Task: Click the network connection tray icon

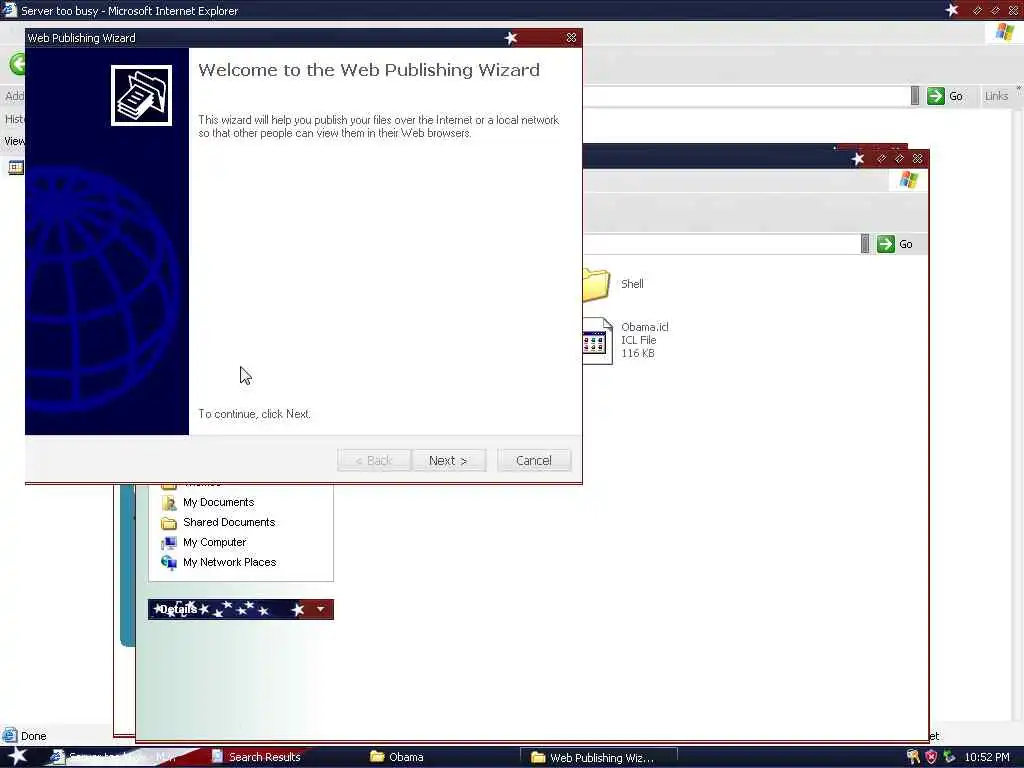Action: tap(949, 757)
